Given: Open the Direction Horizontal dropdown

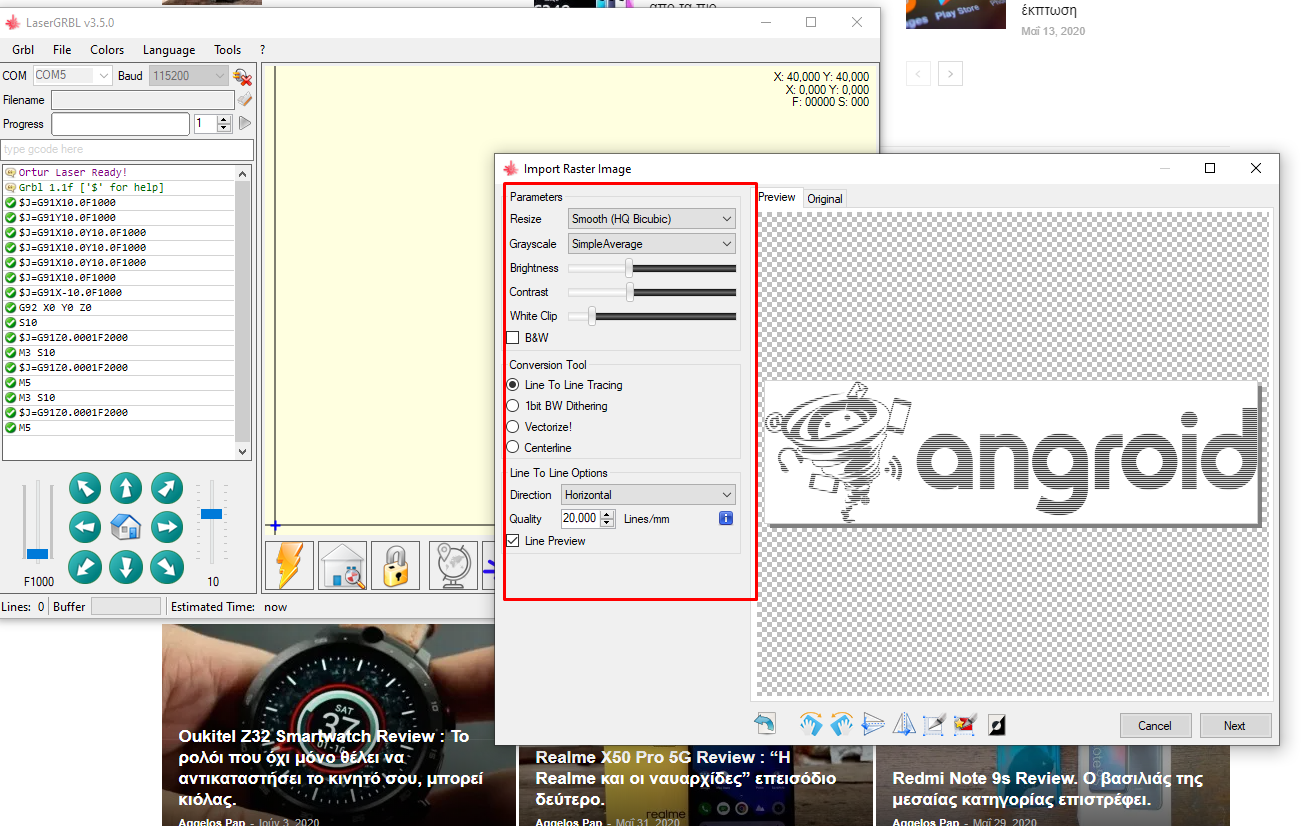Looking at the screenshot, I should [648, 495].
